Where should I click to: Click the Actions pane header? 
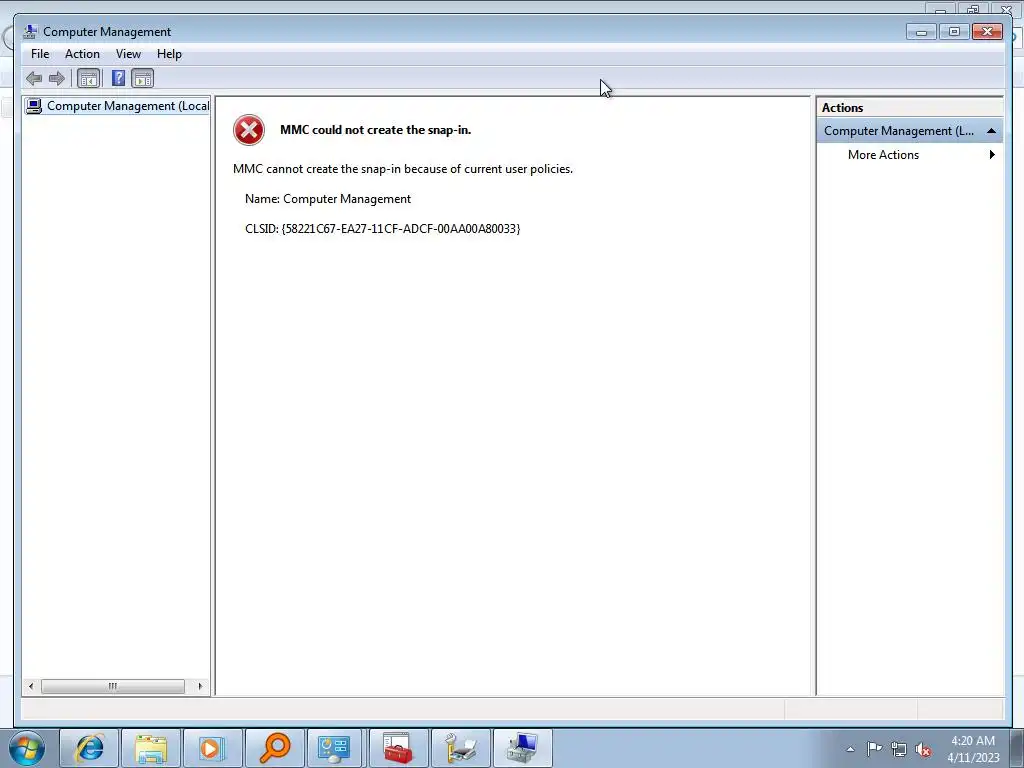909,108
